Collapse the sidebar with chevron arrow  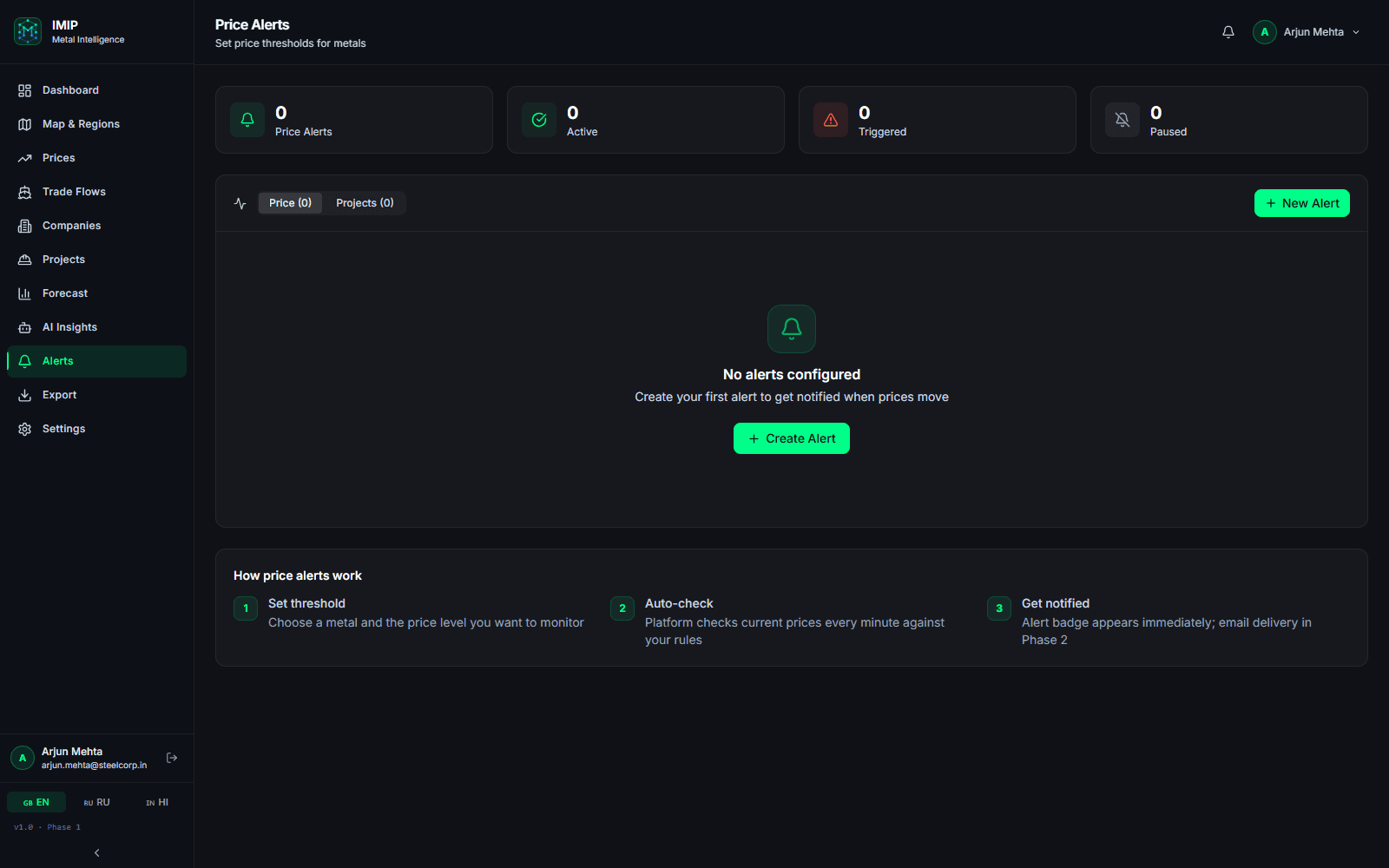(96, 852)
